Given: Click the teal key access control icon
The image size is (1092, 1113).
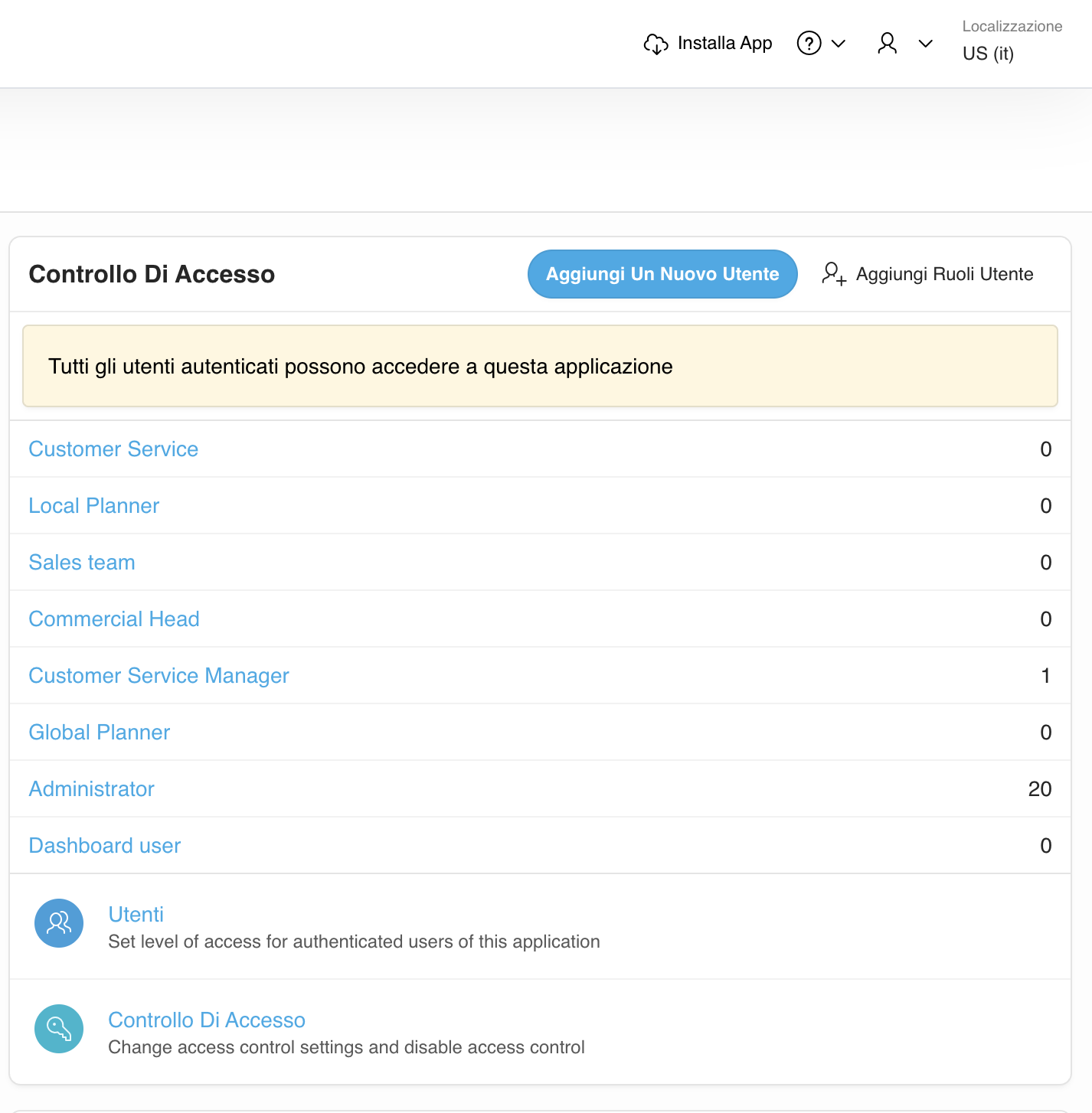Looking at the screenshot, I should pyautogui.click(x=59, y=1029).
